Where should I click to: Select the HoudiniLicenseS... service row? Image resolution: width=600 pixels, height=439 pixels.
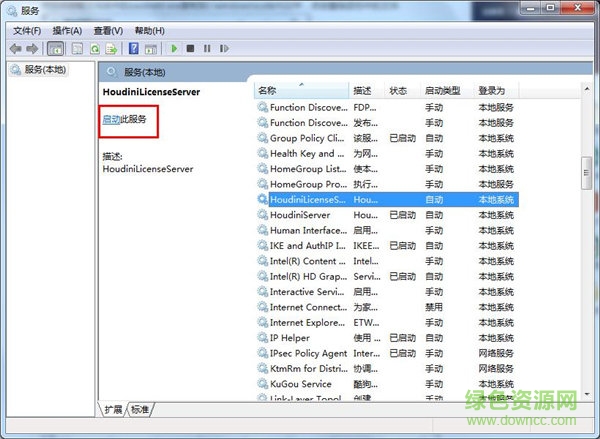coord(386,199)
